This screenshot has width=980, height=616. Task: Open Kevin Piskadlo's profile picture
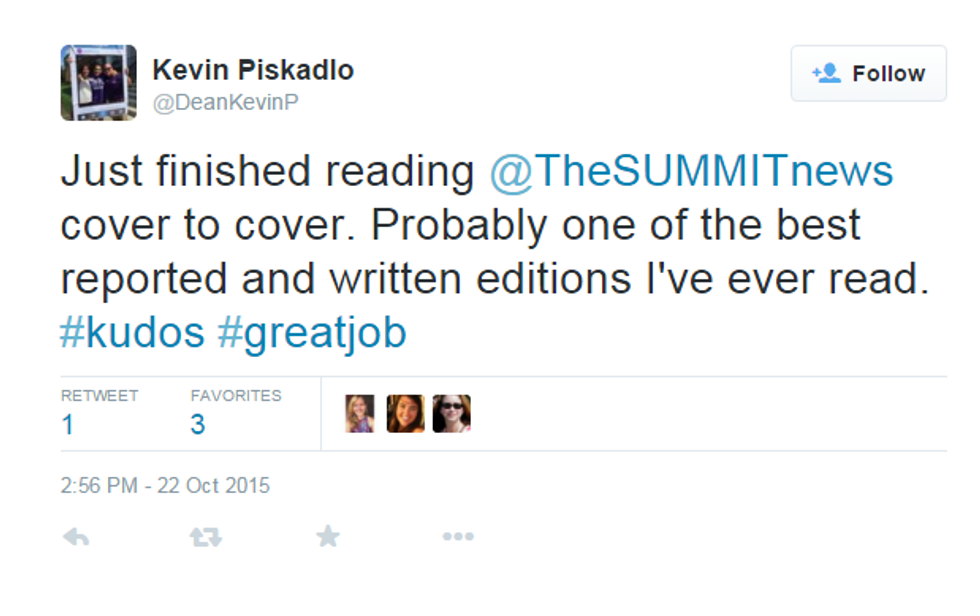[98, 83]
